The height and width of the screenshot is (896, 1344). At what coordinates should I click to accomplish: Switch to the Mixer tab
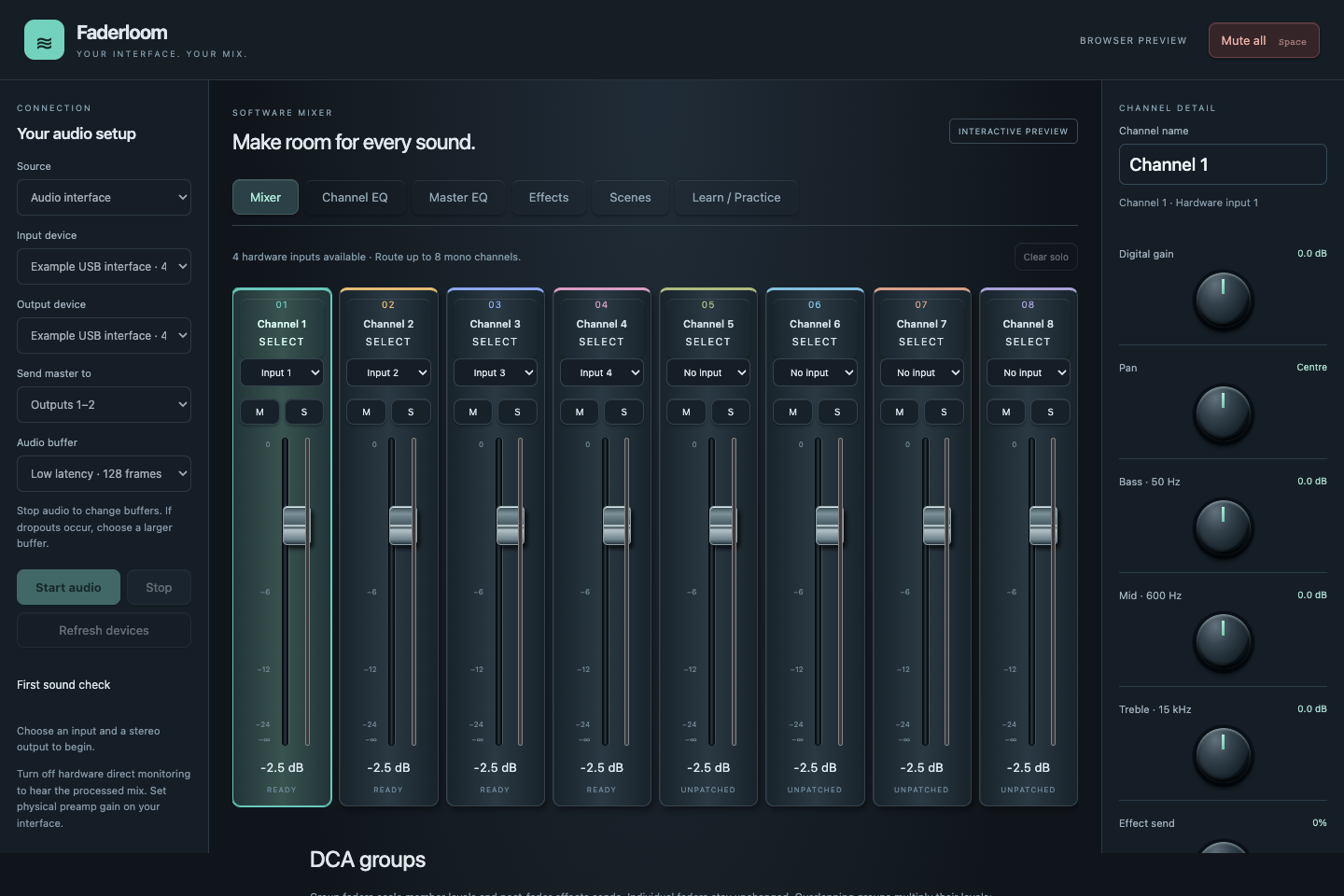coord(265,197)
